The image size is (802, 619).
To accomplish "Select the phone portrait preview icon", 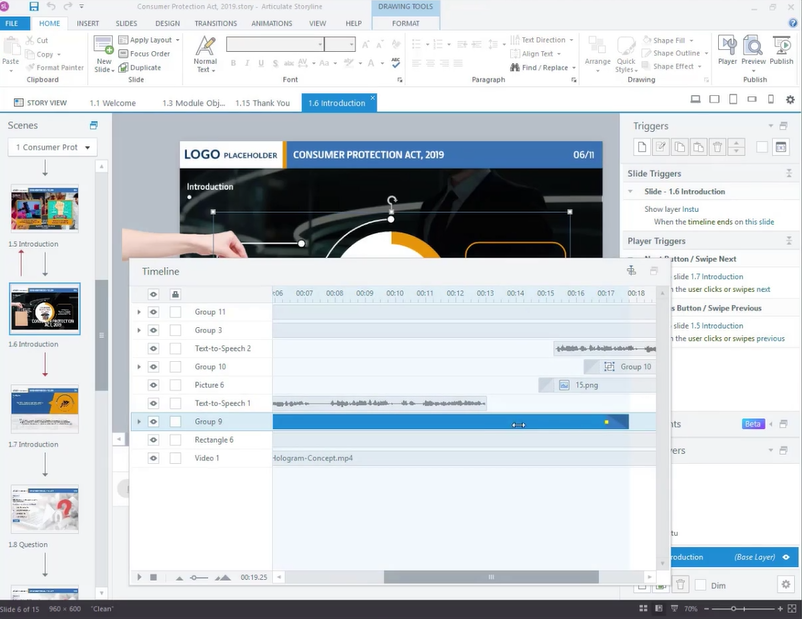I will (771, 99).
